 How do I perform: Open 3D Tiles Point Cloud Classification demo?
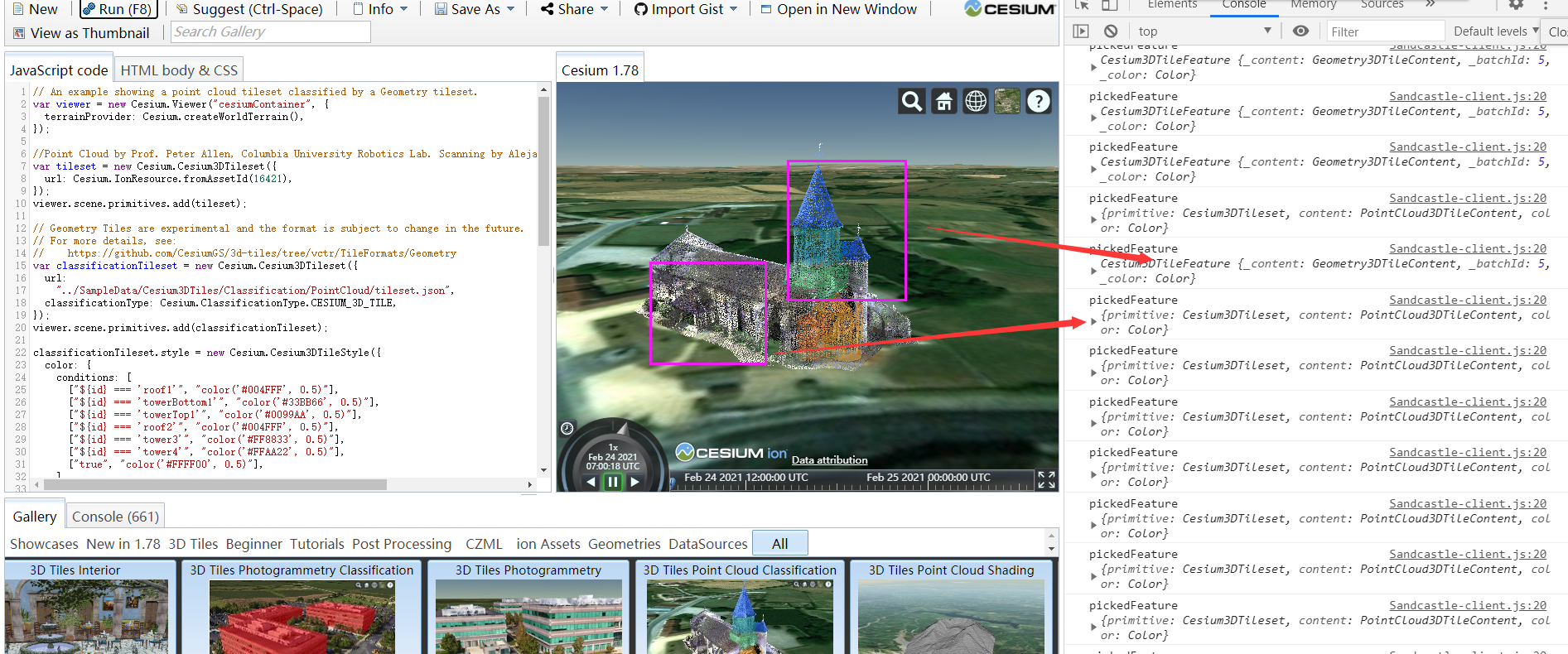(x=740, y=608)
